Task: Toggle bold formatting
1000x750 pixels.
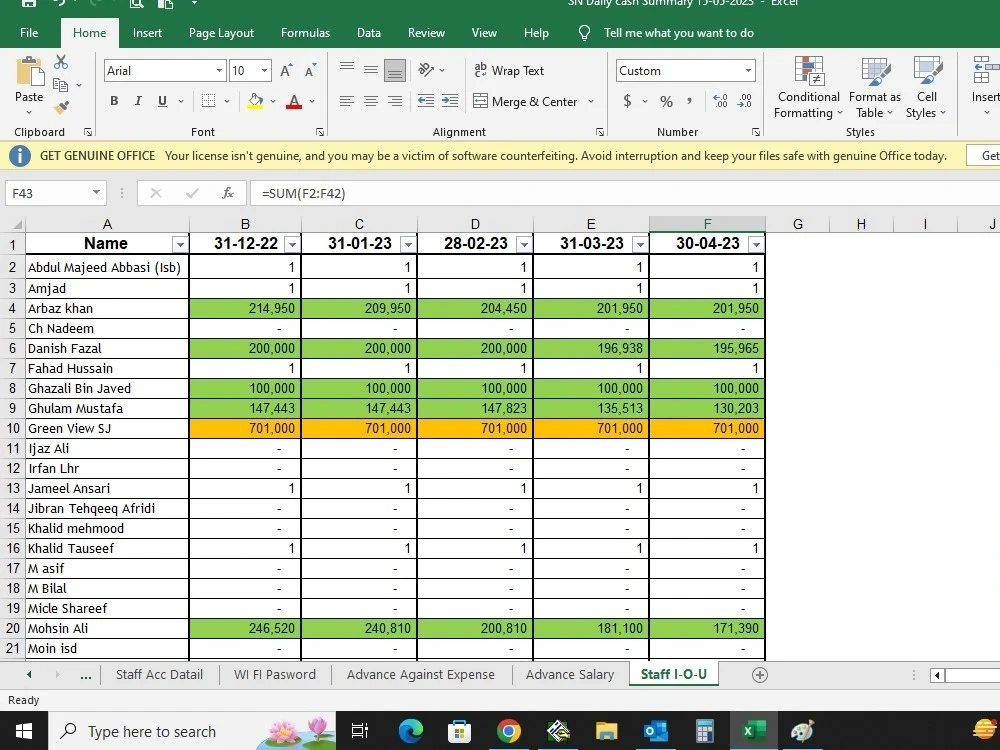Action: [x=113, y=100]
